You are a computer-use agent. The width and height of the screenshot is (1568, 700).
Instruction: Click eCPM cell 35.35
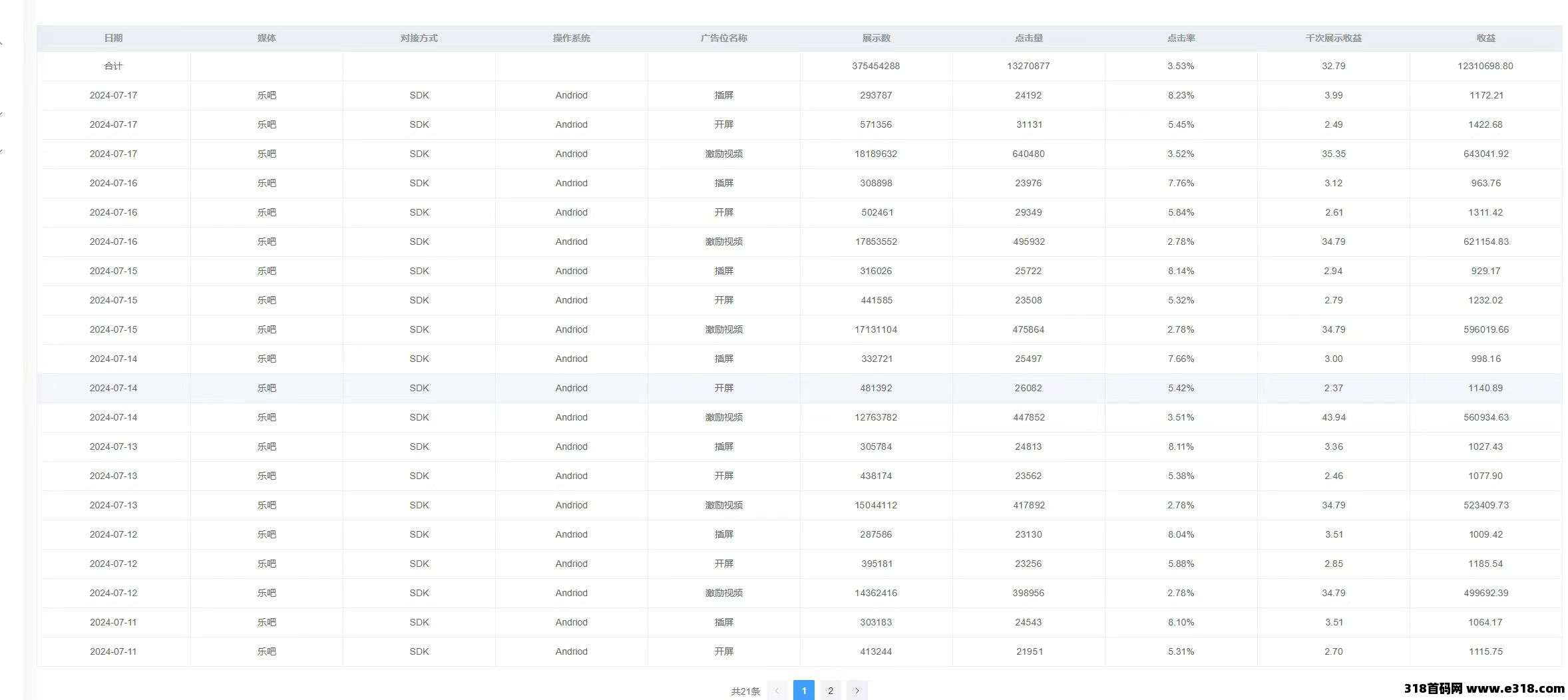coord(1333,154)
